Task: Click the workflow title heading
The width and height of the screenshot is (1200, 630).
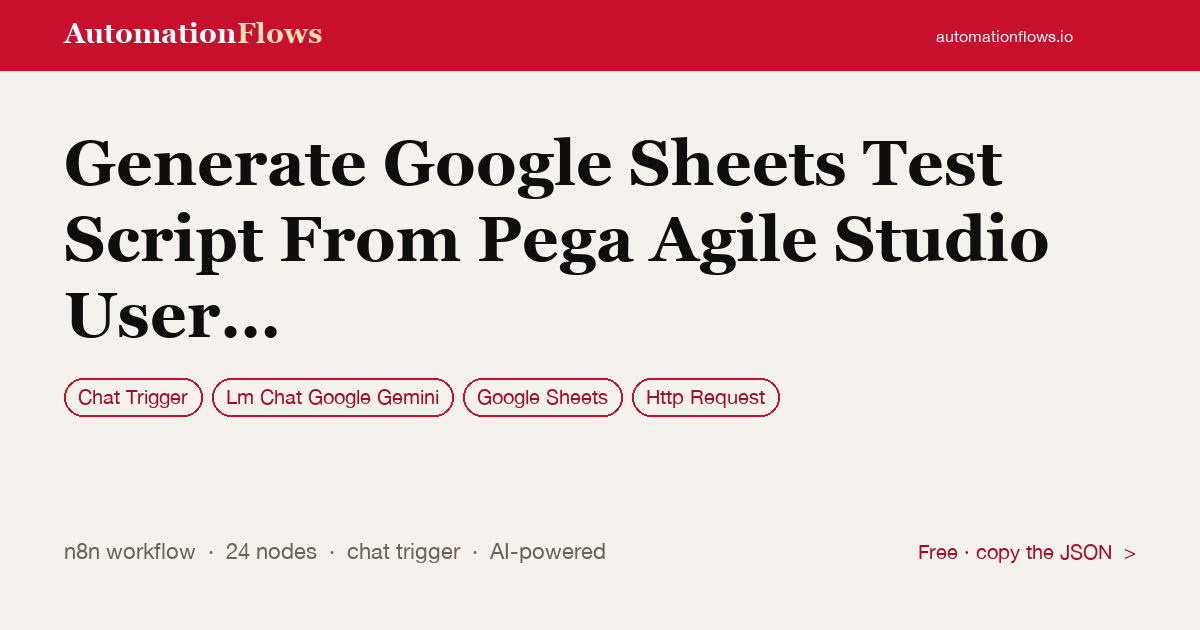Action: click(556, 240)
